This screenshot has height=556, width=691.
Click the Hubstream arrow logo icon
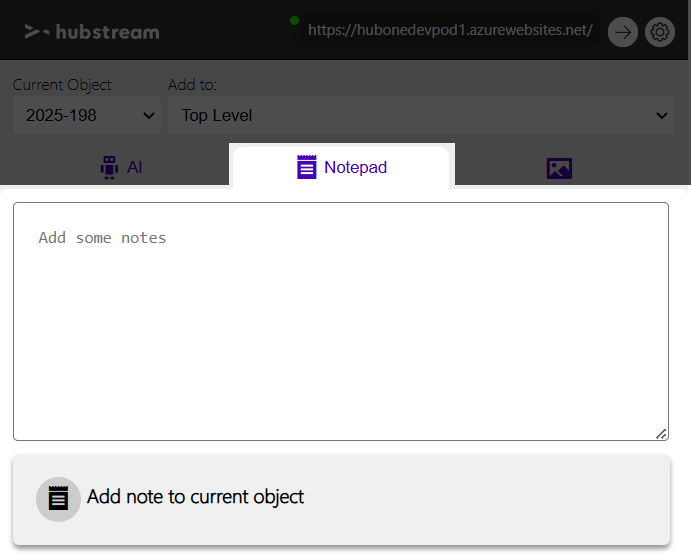37,32
